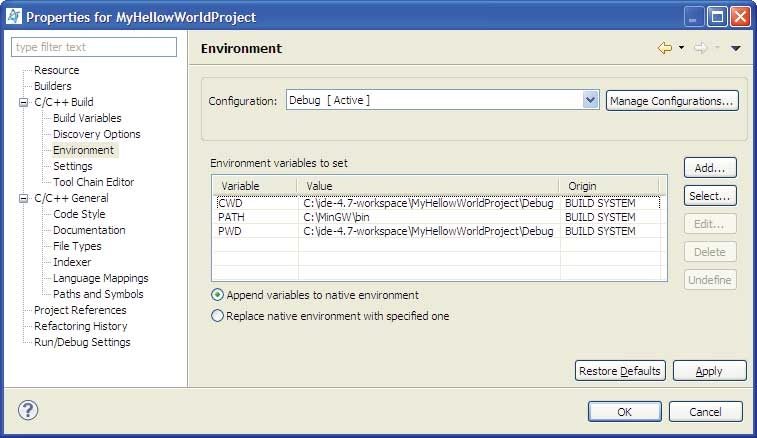Screen dimensions: 757x438
Task: Open the Back history dropdown arrow
Action: click(x=681, y=48)
